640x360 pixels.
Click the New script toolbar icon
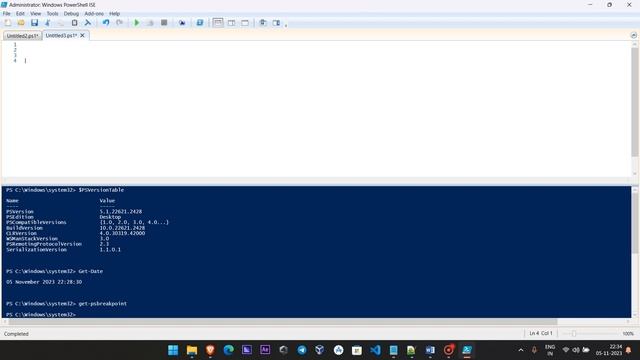pyautogui.click(x=8, y=23)
